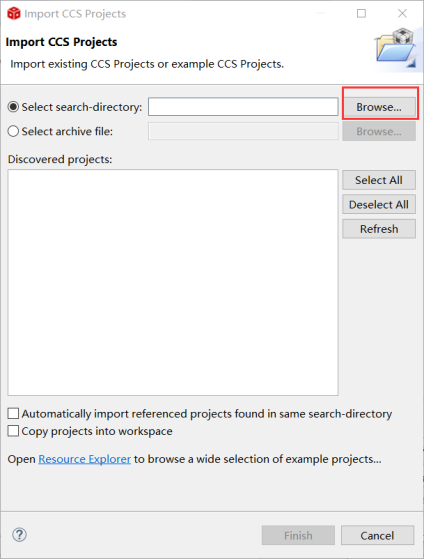The width and height of the screenshot is (425, 559).
Task: Click Browse for search-directory
Action: [379, 107]
